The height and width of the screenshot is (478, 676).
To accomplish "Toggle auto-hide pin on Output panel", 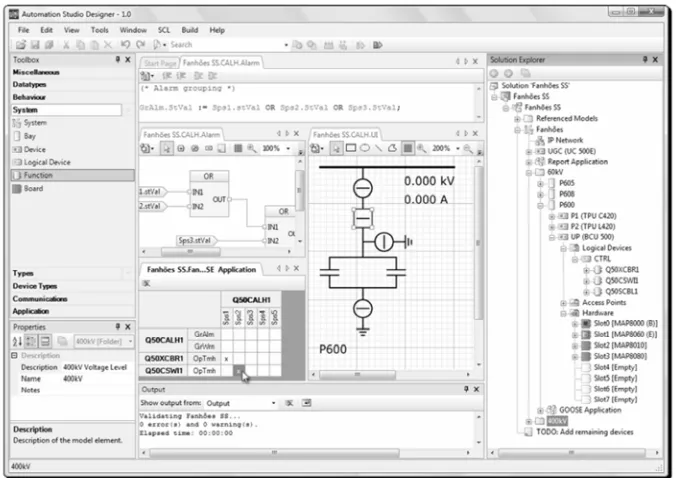I will pos(466,389).
